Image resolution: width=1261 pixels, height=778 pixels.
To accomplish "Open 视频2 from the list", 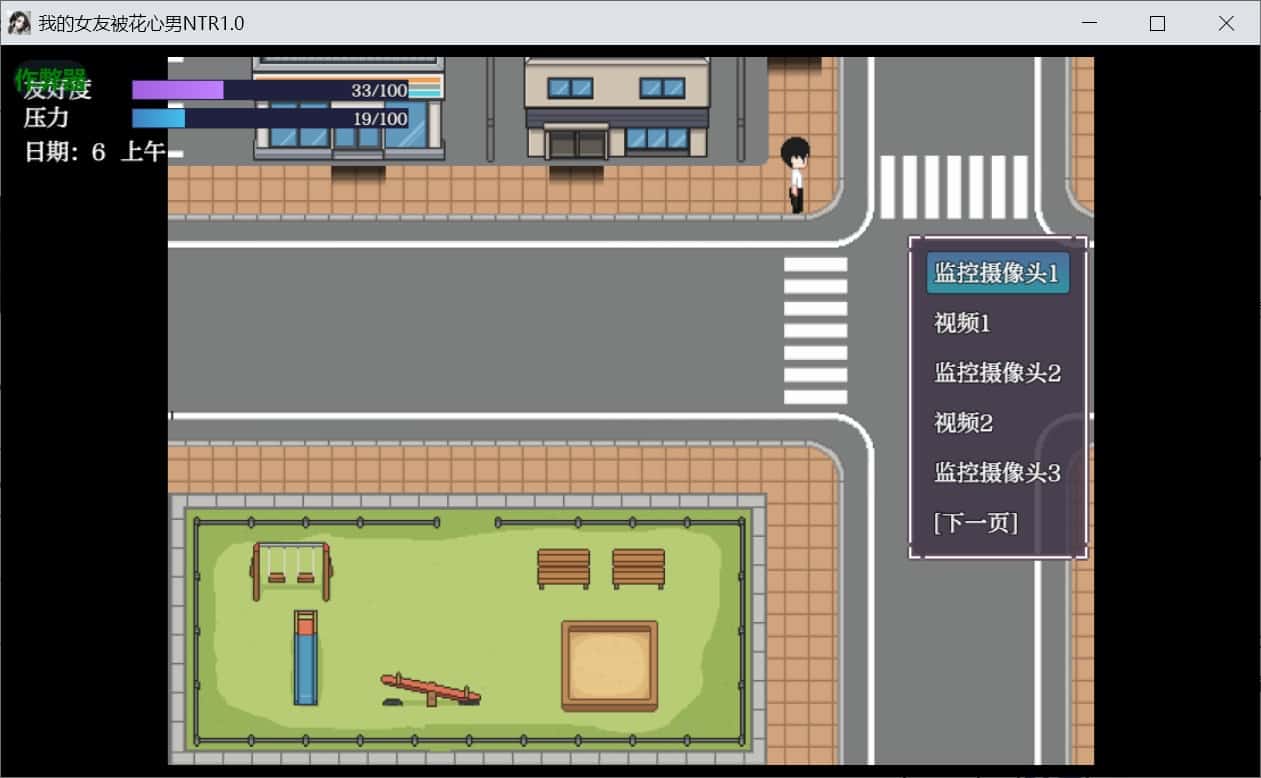I will 963,423.
